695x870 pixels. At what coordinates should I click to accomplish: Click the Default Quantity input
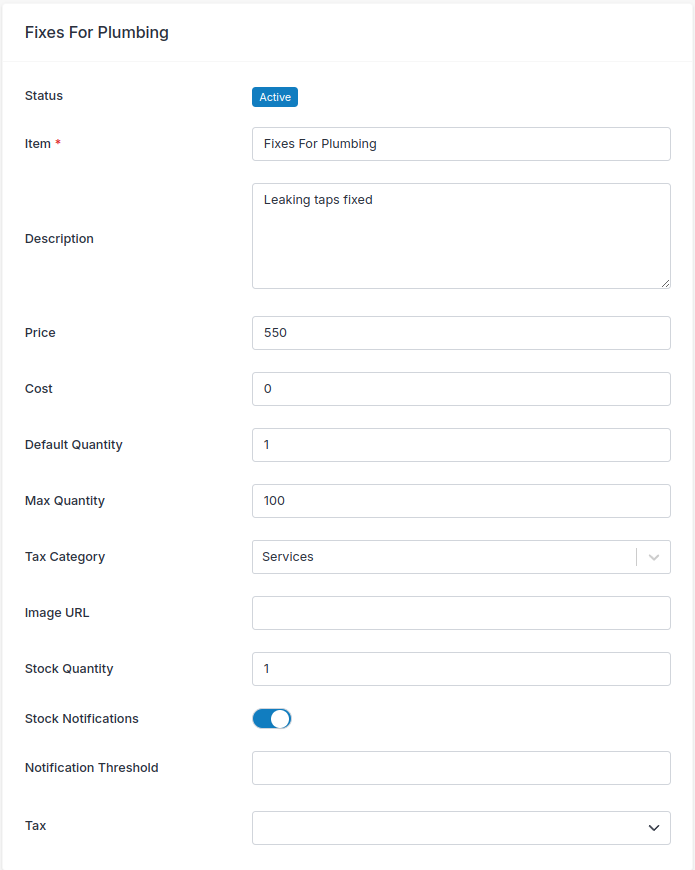click(x=461, y=445)
